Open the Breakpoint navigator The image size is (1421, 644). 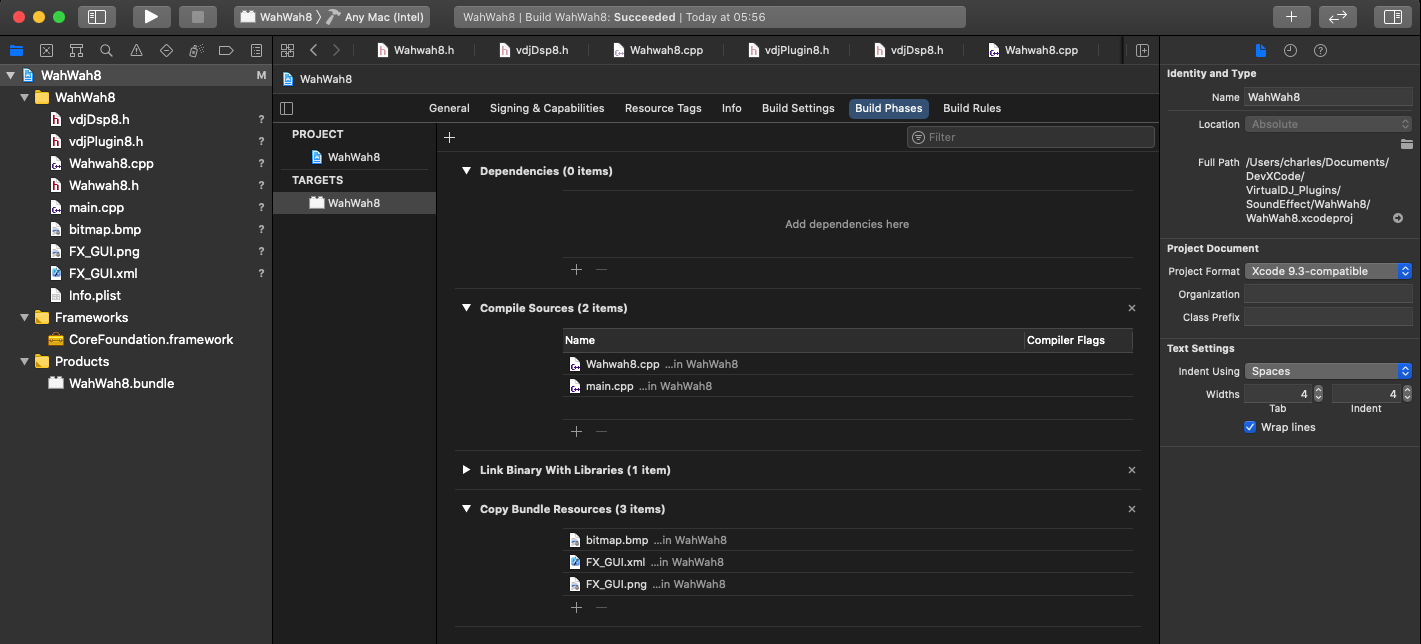coord(226,50)
